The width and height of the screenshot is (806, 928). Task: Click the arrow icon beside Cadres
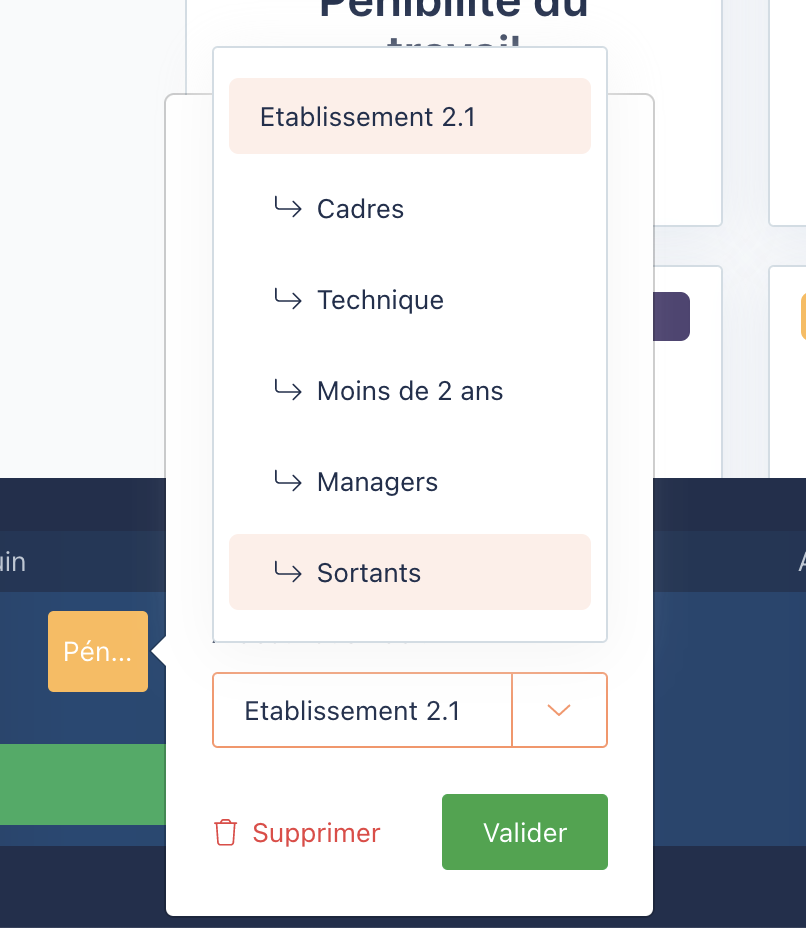288,208
